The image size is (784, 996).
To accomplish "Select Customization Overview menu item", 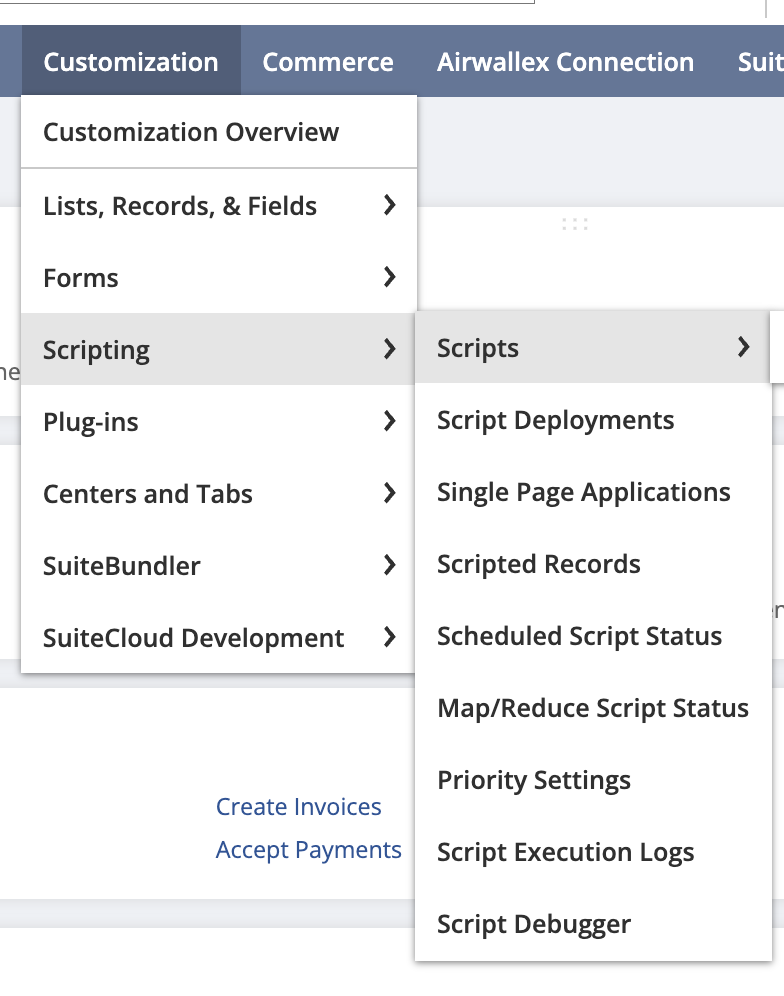I will [191, 132].
